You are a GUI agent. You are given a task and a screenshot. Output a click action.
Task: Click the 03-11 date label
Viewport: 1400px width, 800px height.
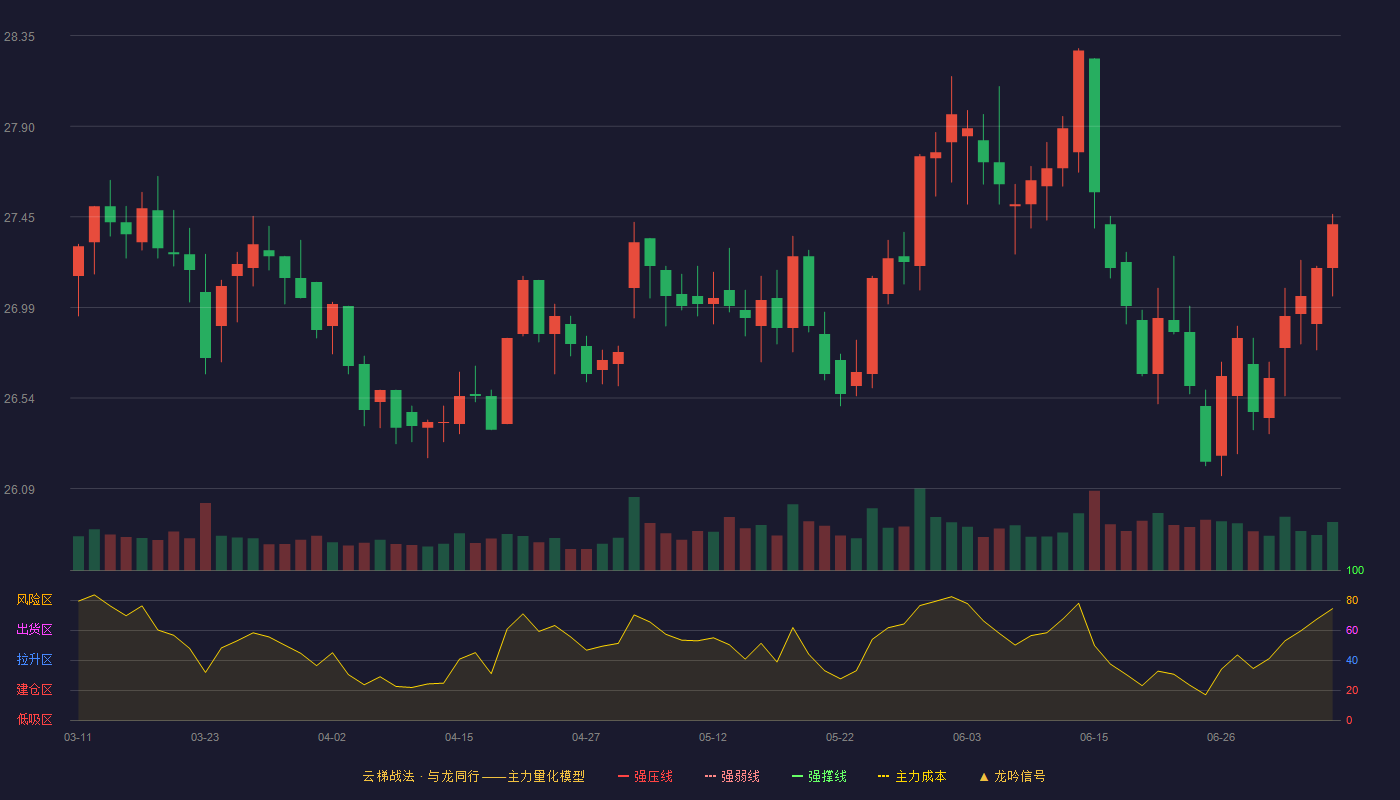pos(78,737)
